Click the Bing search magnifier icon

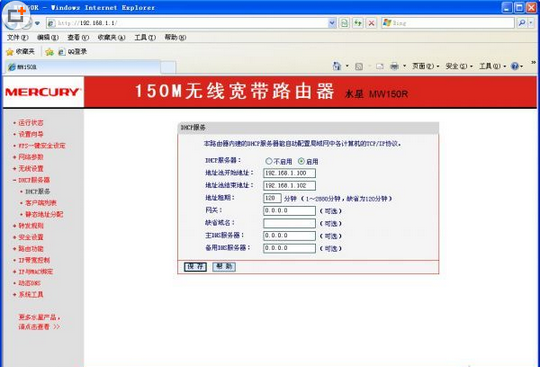pyautogui.click(x=522, y=23)
